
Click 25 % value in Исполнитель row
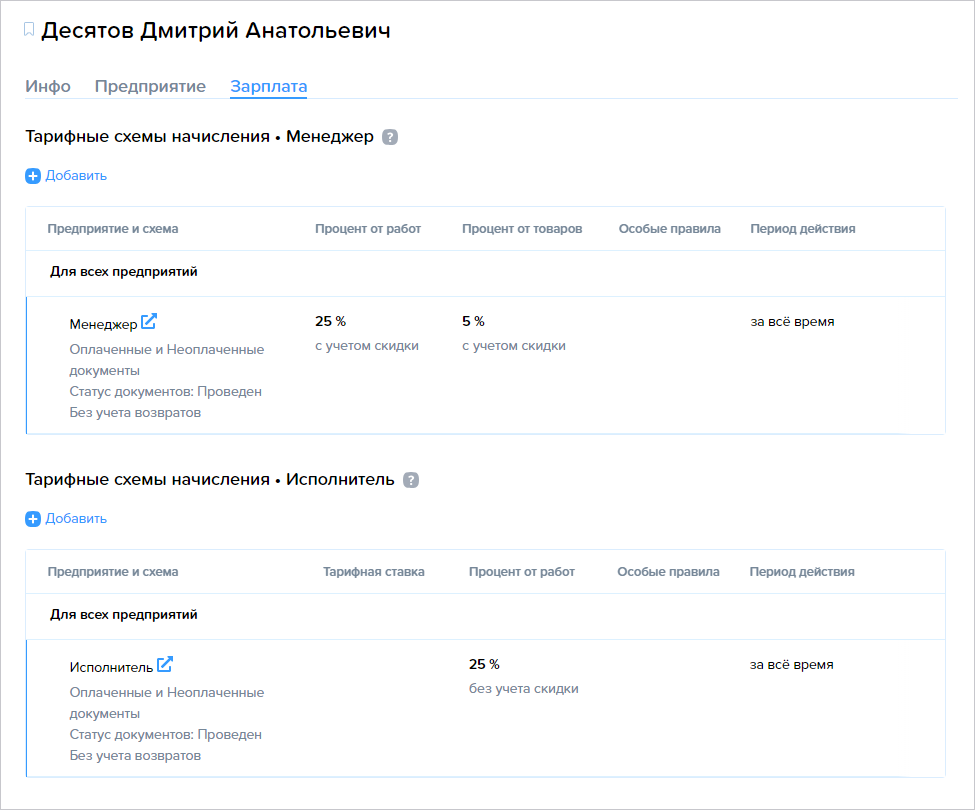point(484,665)
